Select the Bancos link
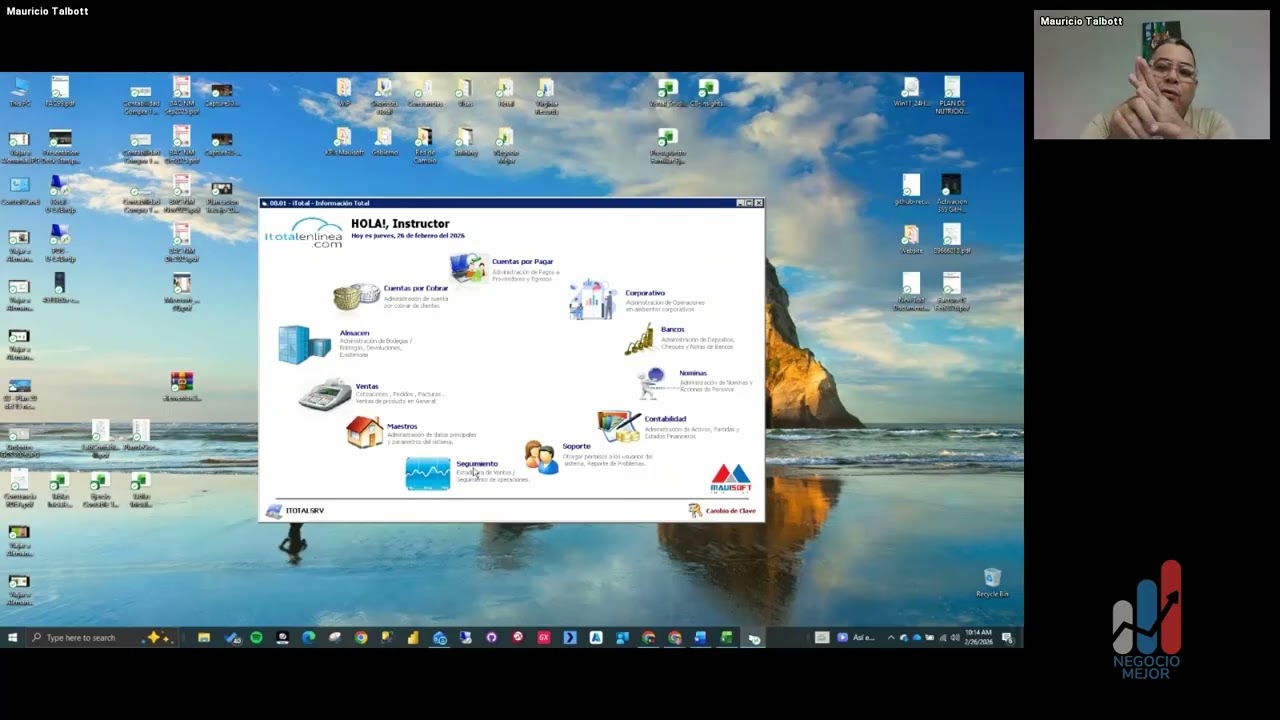 tap(672, 329)
